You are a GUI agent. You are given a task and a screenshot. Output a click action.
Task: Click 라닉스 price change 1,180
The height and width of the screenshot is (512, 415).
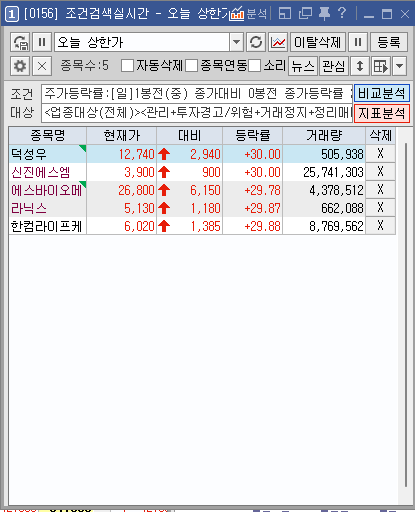tap(205, 208)
